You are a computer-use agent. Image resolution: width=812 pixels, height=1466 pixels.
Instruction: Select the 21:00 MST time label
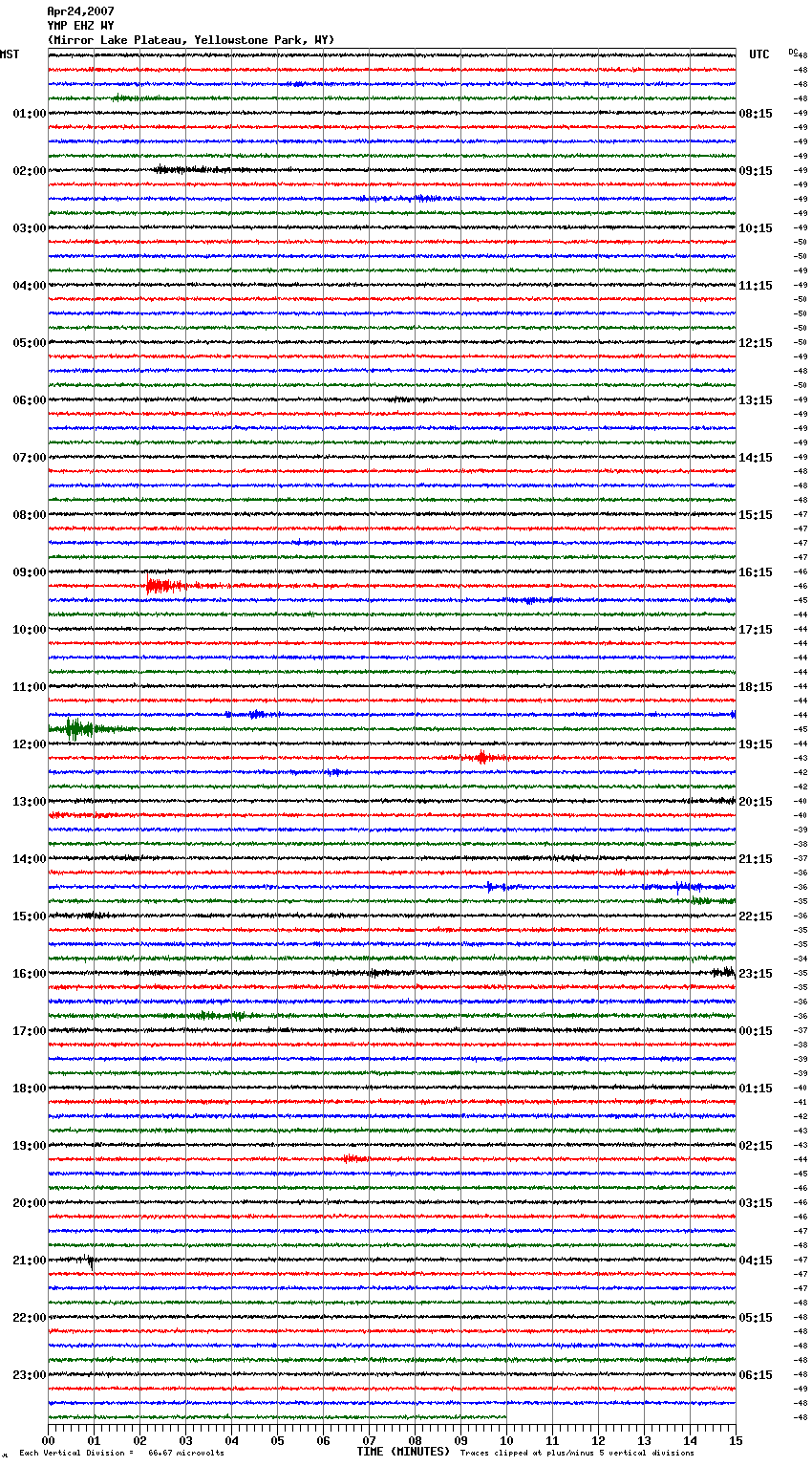click(x=30, y=1261)
